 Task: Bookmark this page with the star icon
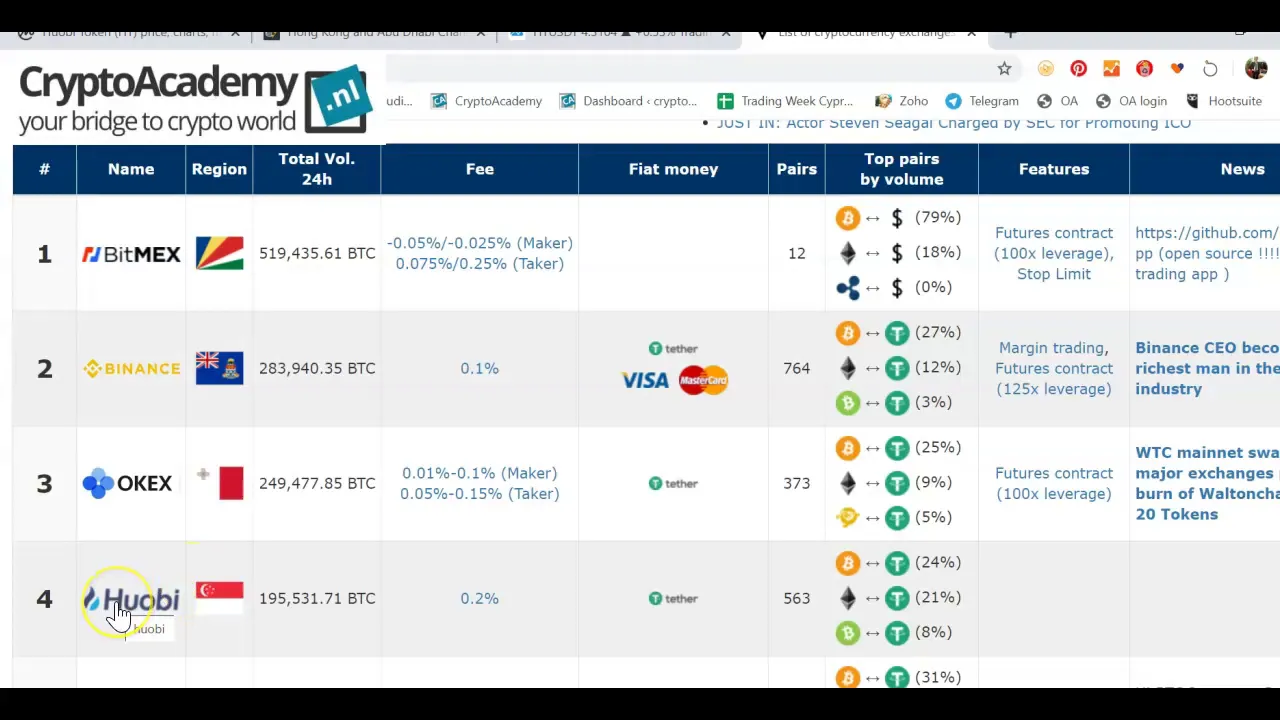1004,69
